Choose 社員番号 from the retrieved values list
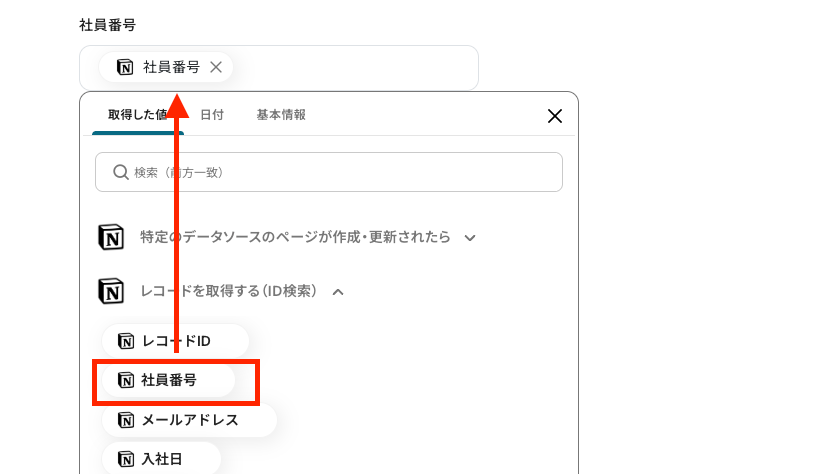This screenshot has height=474, width=836. [x=168, y=380]
